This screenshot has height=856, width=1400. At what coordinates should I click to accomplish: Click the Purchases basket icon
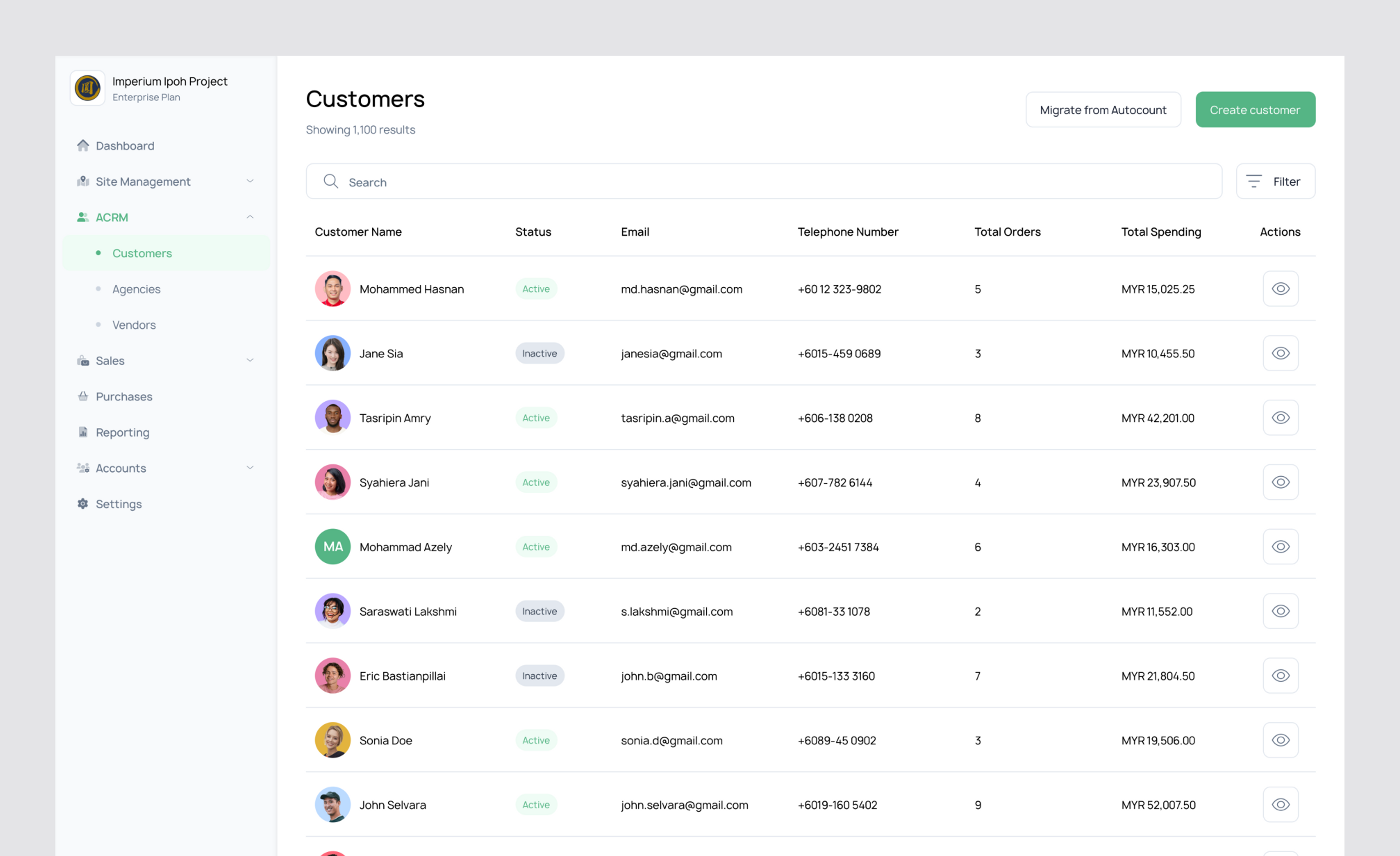tap(83, 396)
